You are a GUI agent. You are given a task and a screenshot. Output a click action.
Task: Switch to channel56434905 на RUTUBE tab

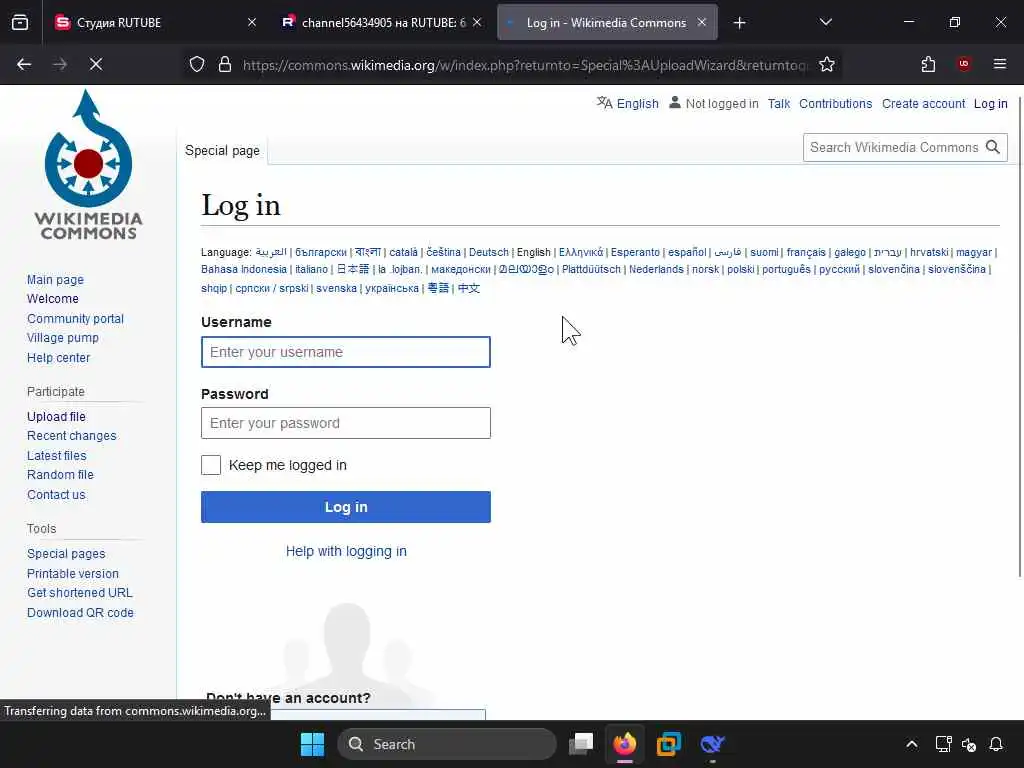tap(382, 22)
